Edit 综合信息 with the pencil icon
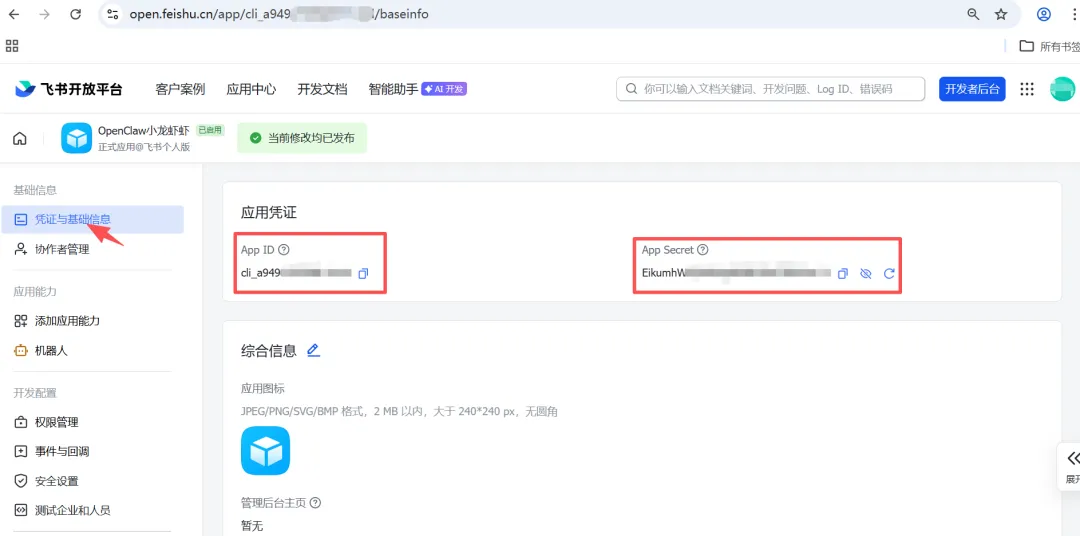Image resolution: width=1080 pixels, height=536 pixels. pos(313,350)
